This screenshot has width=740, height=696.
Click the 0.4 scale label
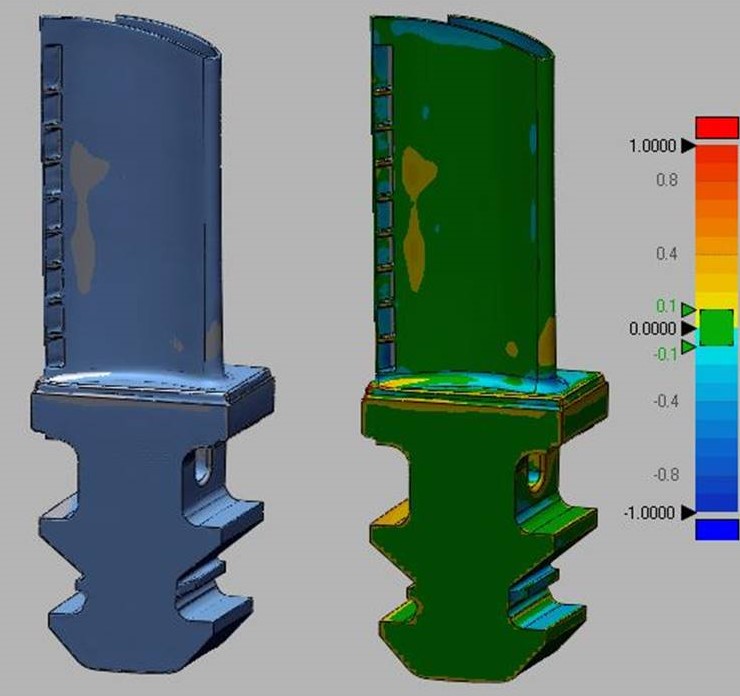click(667, 254)
